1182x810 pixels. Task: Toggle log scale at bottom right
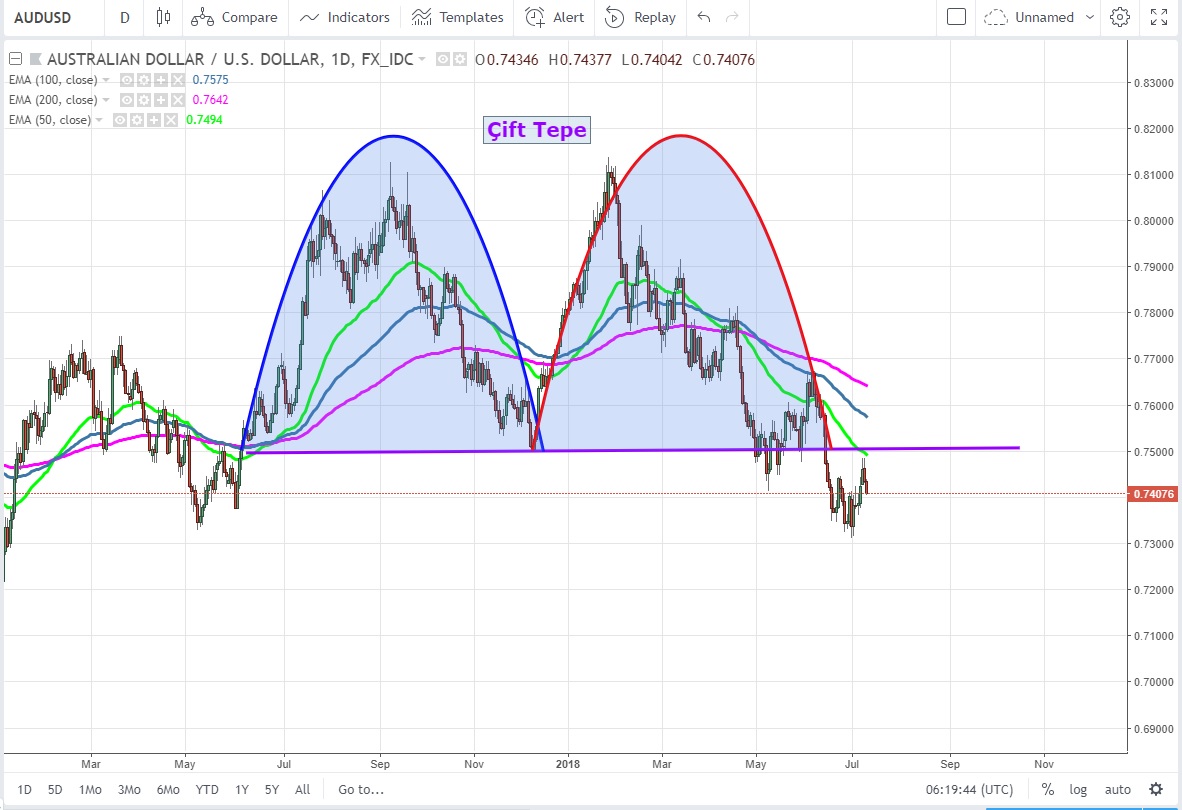tap(1077, 789)
